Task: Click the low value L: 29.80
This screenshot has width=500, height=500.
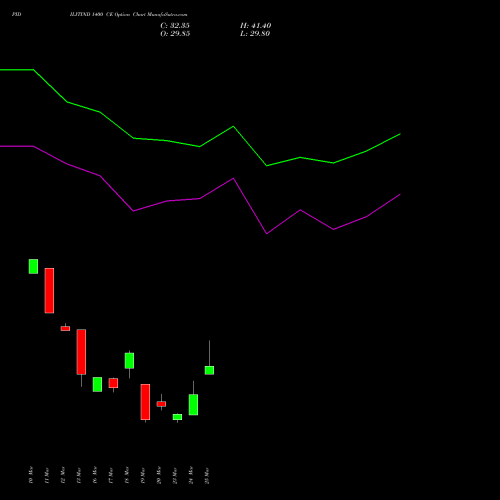Action: [255, 34]
